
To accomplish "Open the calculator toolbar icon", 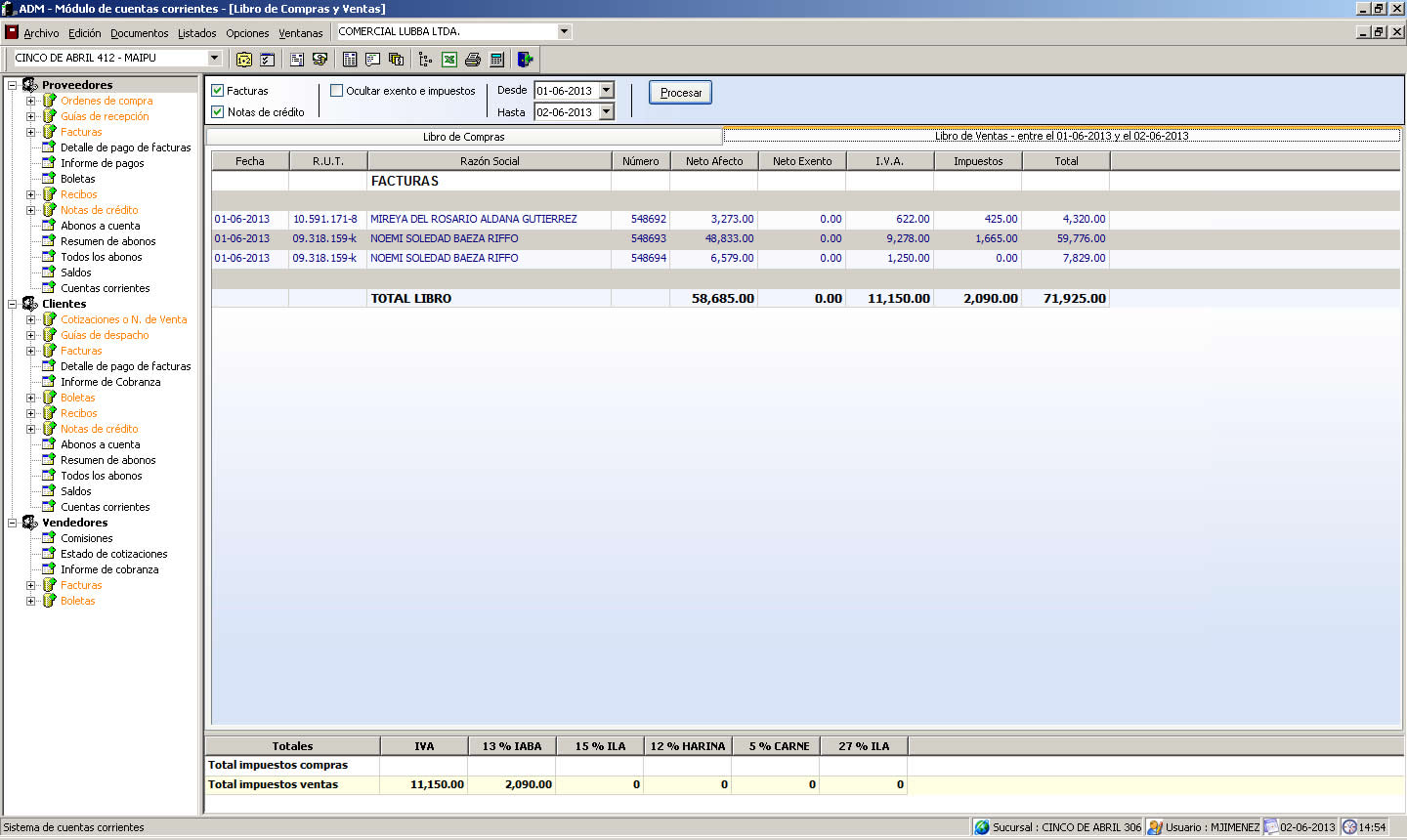I will (496, 60).
